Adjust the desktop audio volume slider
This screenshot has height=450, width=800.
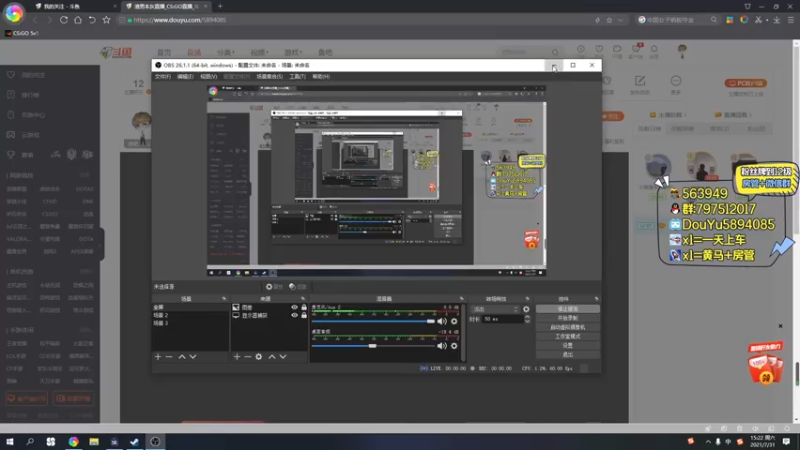[373, 345]
